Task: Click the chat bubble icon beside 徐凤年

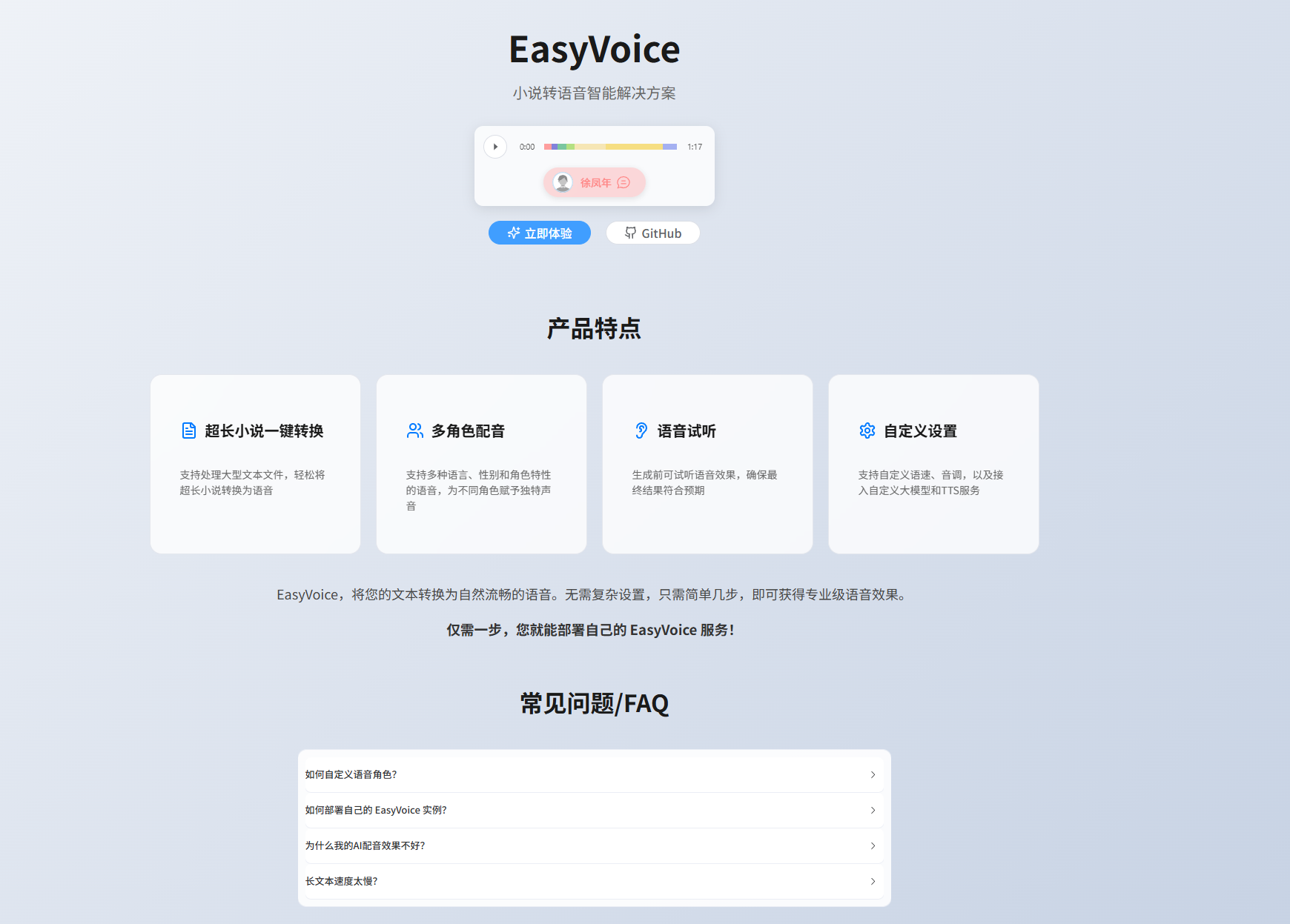Action: click(623, 182)
